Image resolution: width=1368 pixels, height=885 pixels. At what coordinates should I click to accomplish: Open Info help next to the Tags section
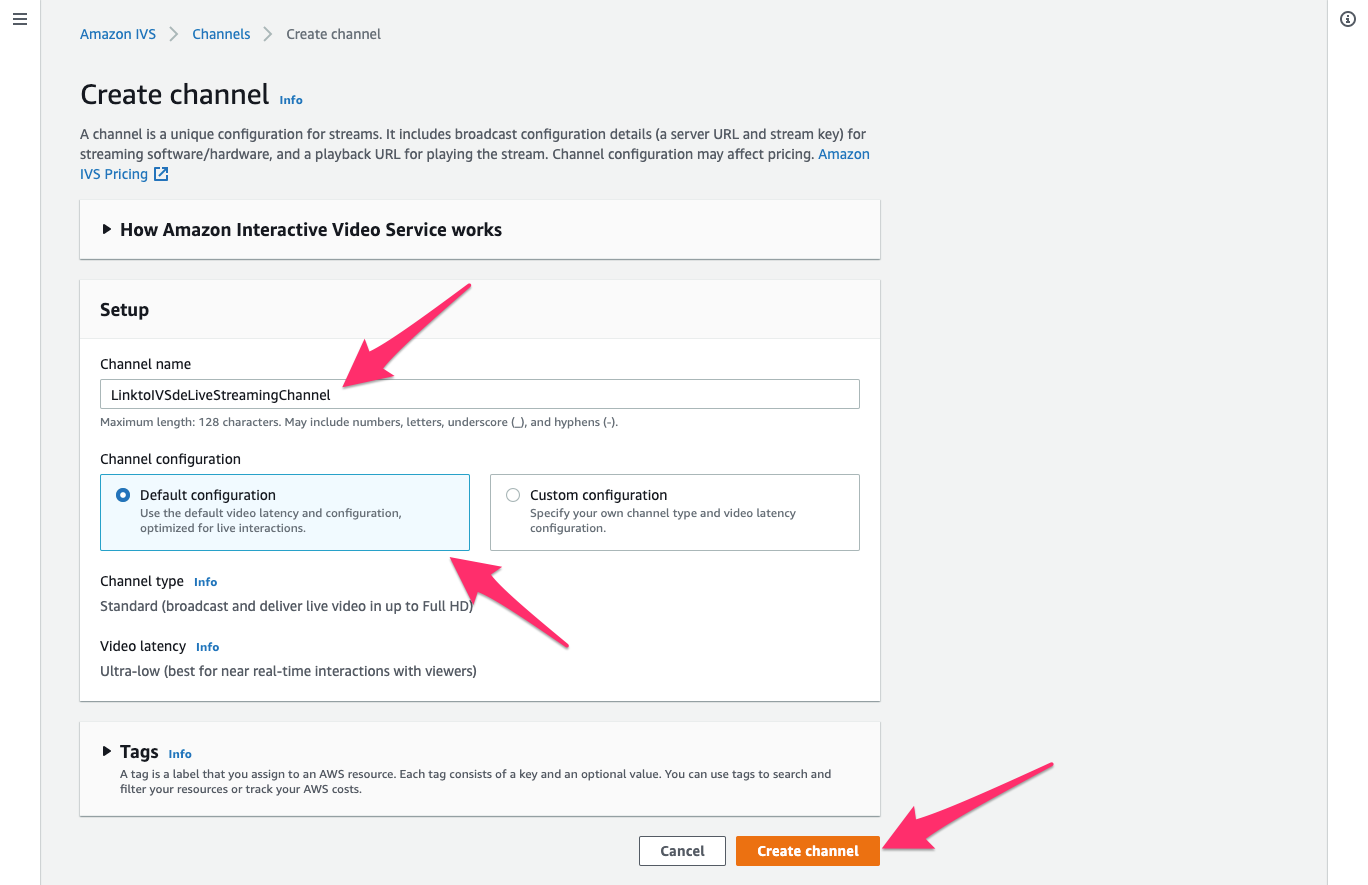point(179,753)
